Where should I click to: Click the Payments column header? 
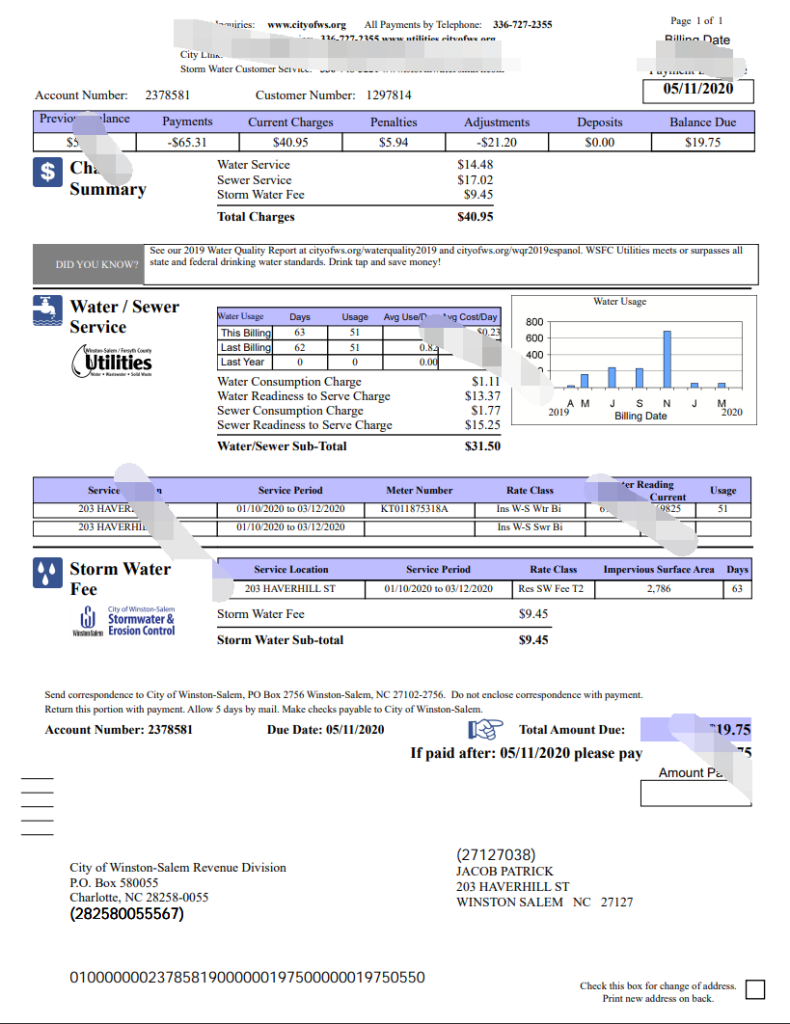coord(187,121)
